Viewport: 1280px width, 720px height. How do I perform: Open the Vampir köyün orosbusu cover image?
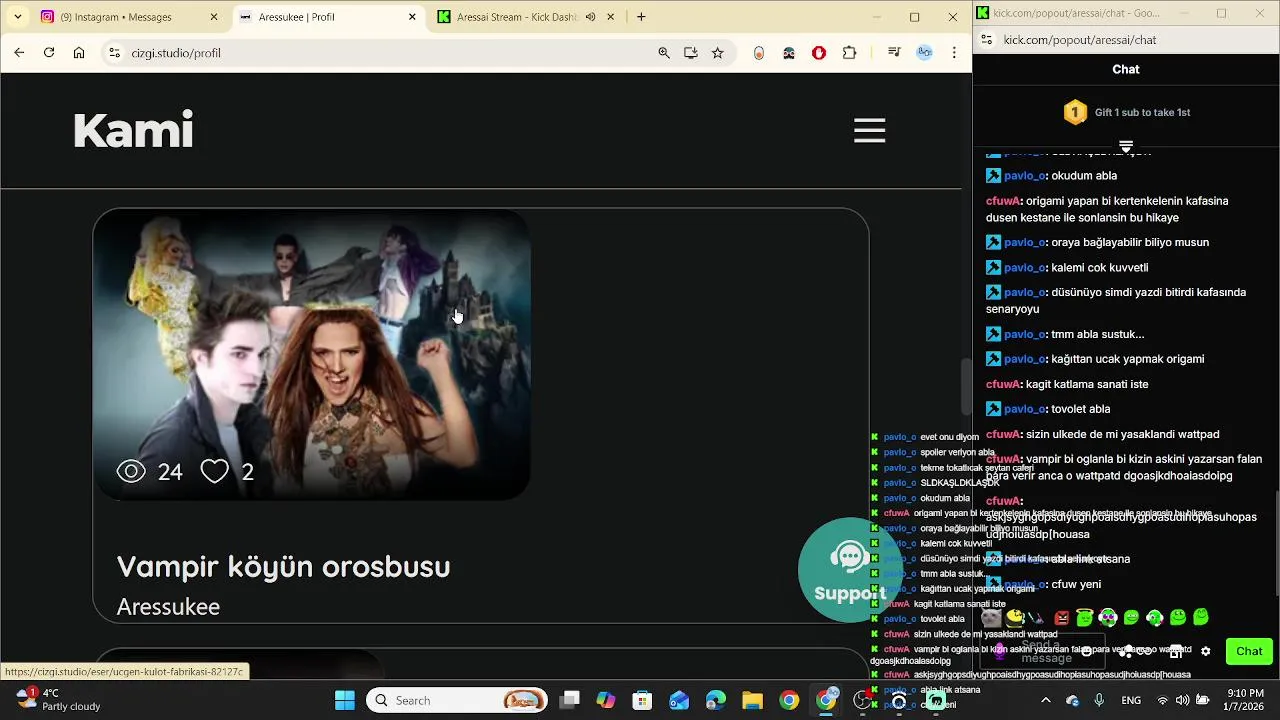[x=312, y=354]
